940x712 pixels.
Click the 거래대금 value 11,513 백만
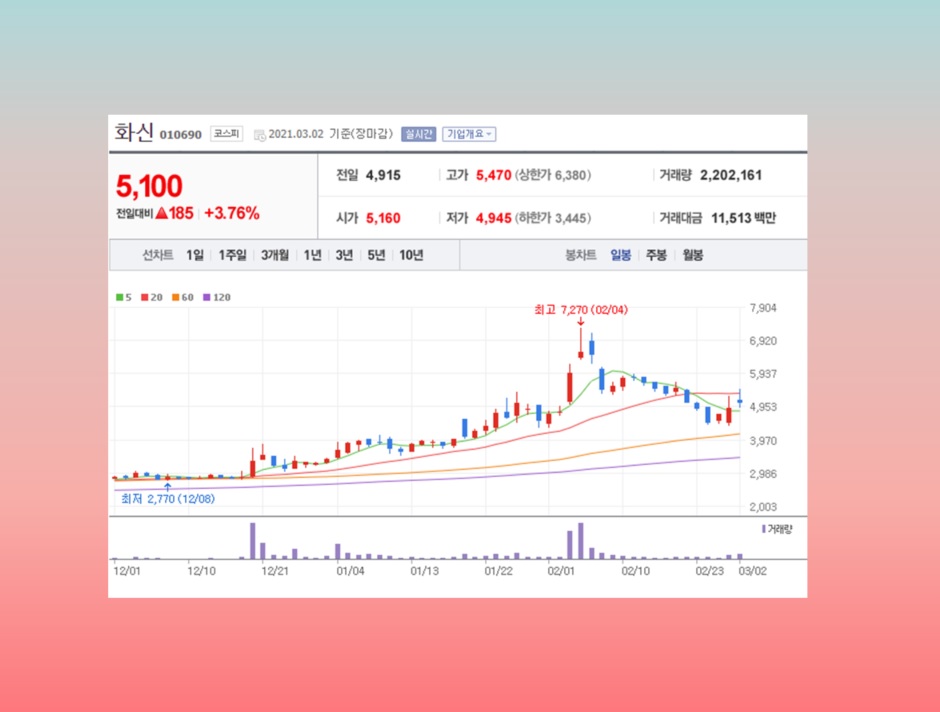tap(743, 218)
